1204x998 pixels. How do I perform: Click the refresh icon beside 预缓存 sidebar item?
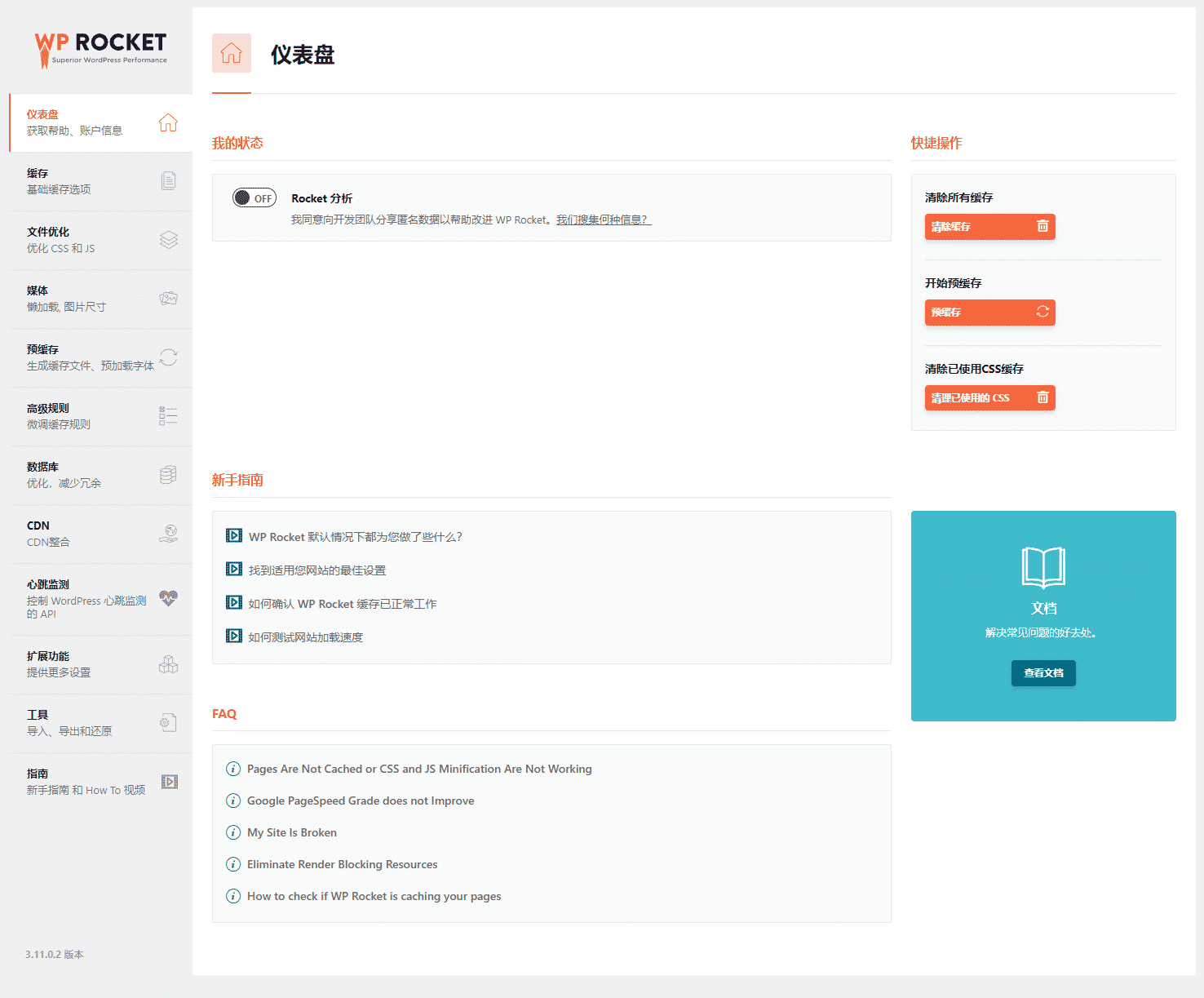click(x=168, y=357)
